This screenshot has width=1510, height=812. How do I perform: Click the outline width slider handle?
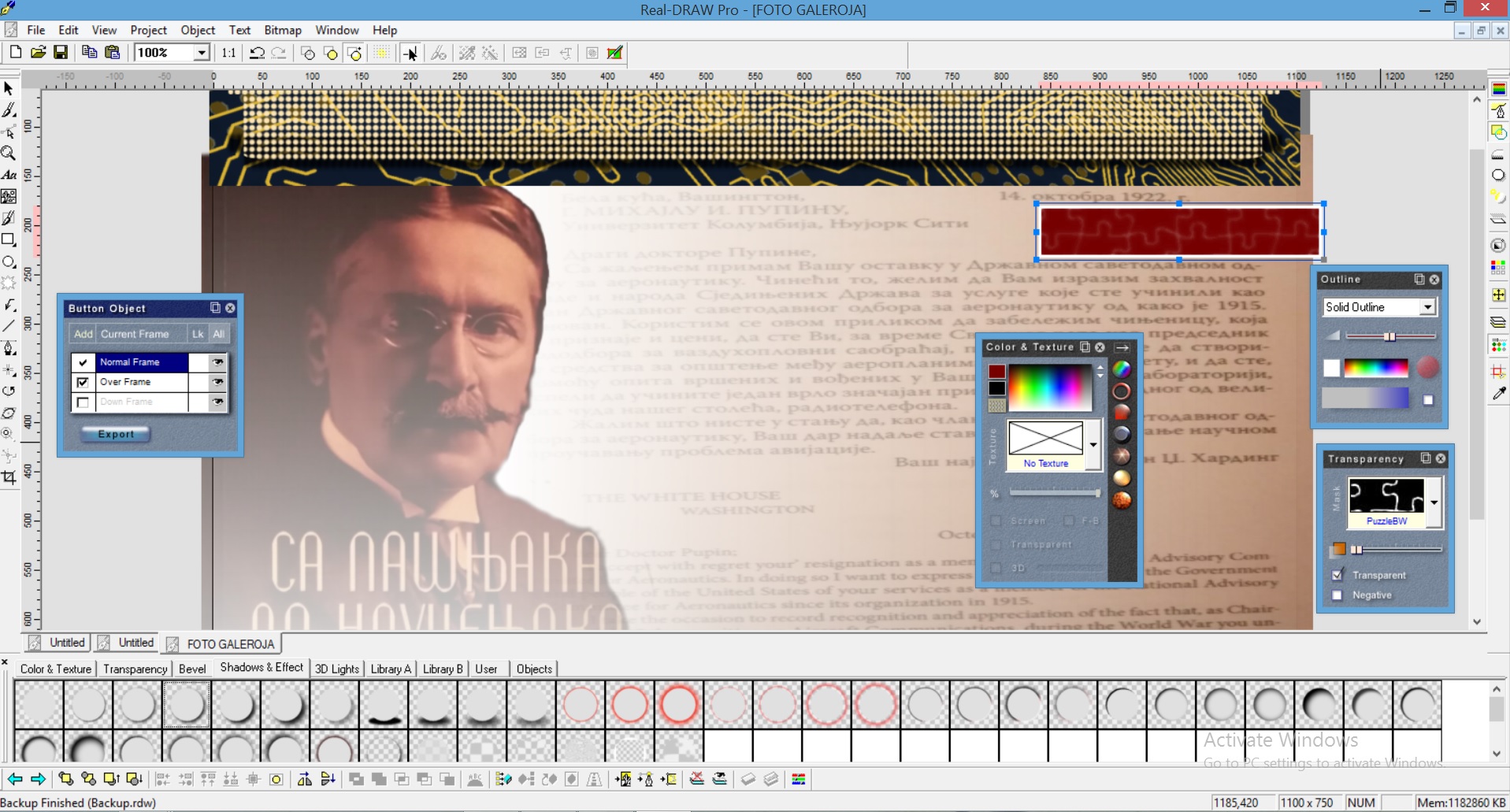1390,336
